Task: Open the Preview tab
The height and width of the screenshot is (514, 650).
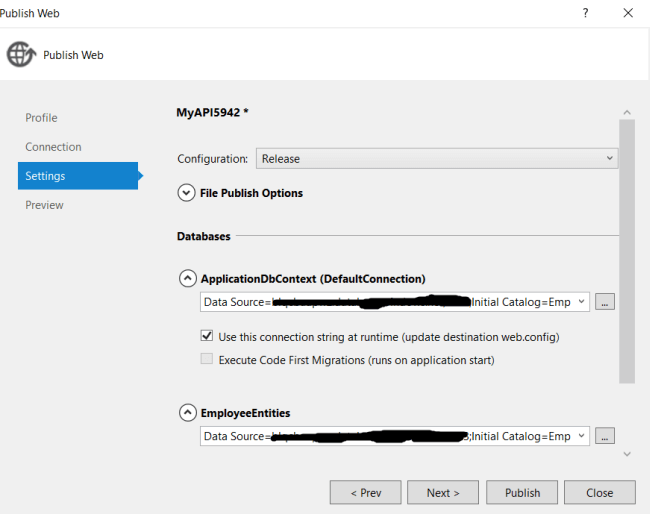Action: [44, 205]
